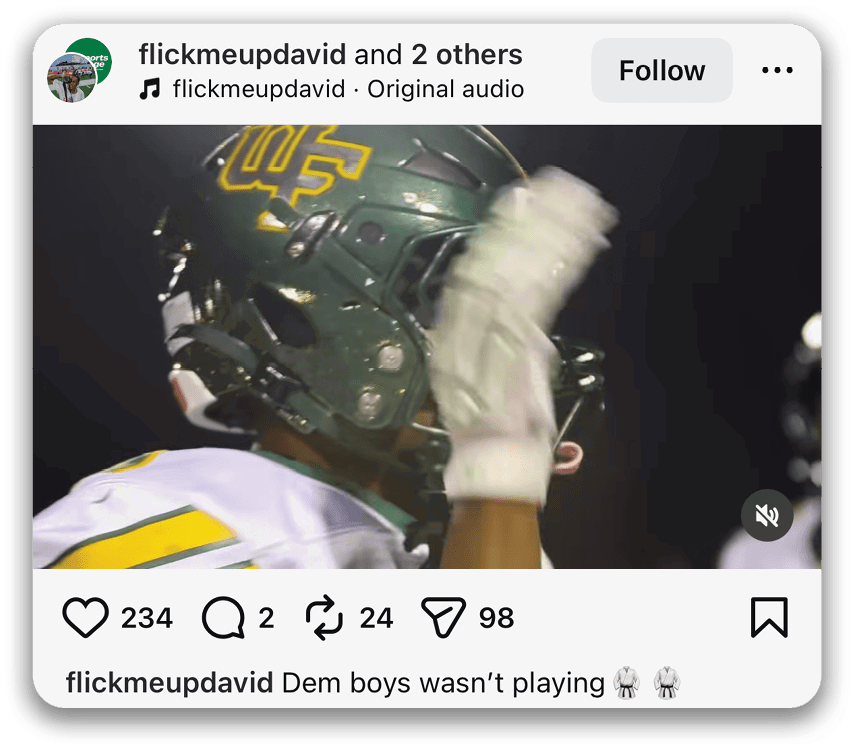Open comments via the speech bubble icon
854x750 pixels.
(223, 618)
